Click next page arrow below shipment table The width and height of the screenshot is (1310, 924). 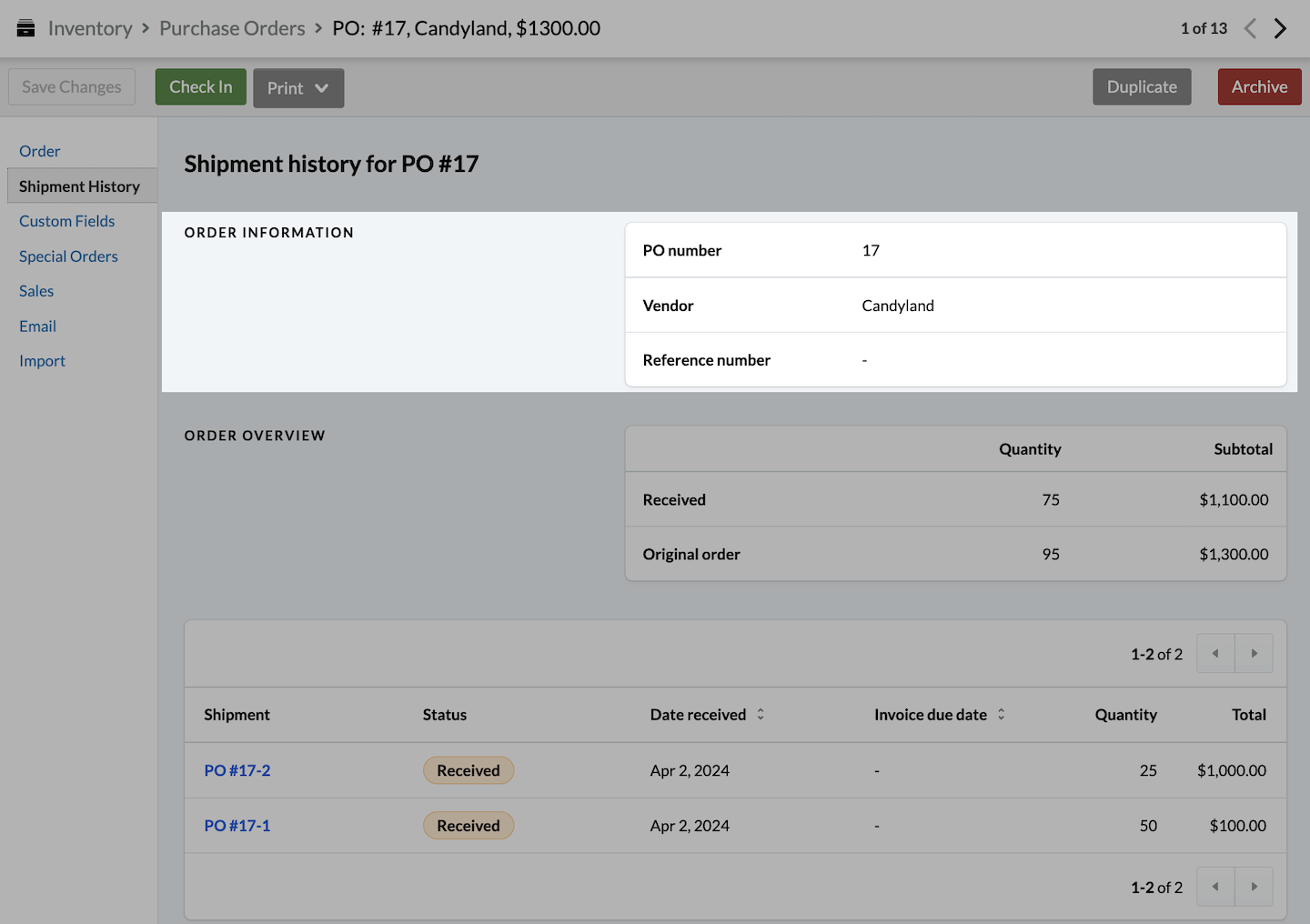(x=1254, y=887)
